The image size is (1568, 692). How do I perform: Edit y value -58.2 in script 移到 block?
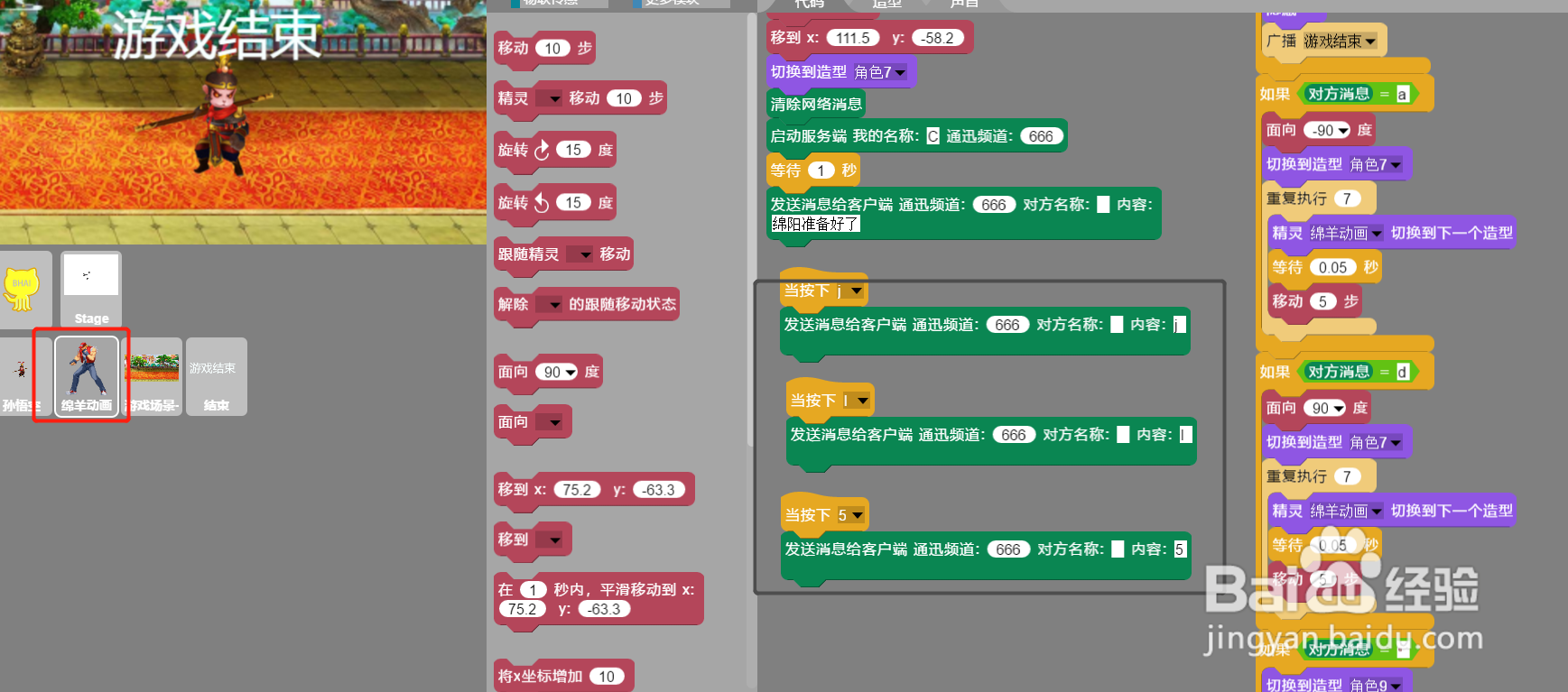coord(939,38)
